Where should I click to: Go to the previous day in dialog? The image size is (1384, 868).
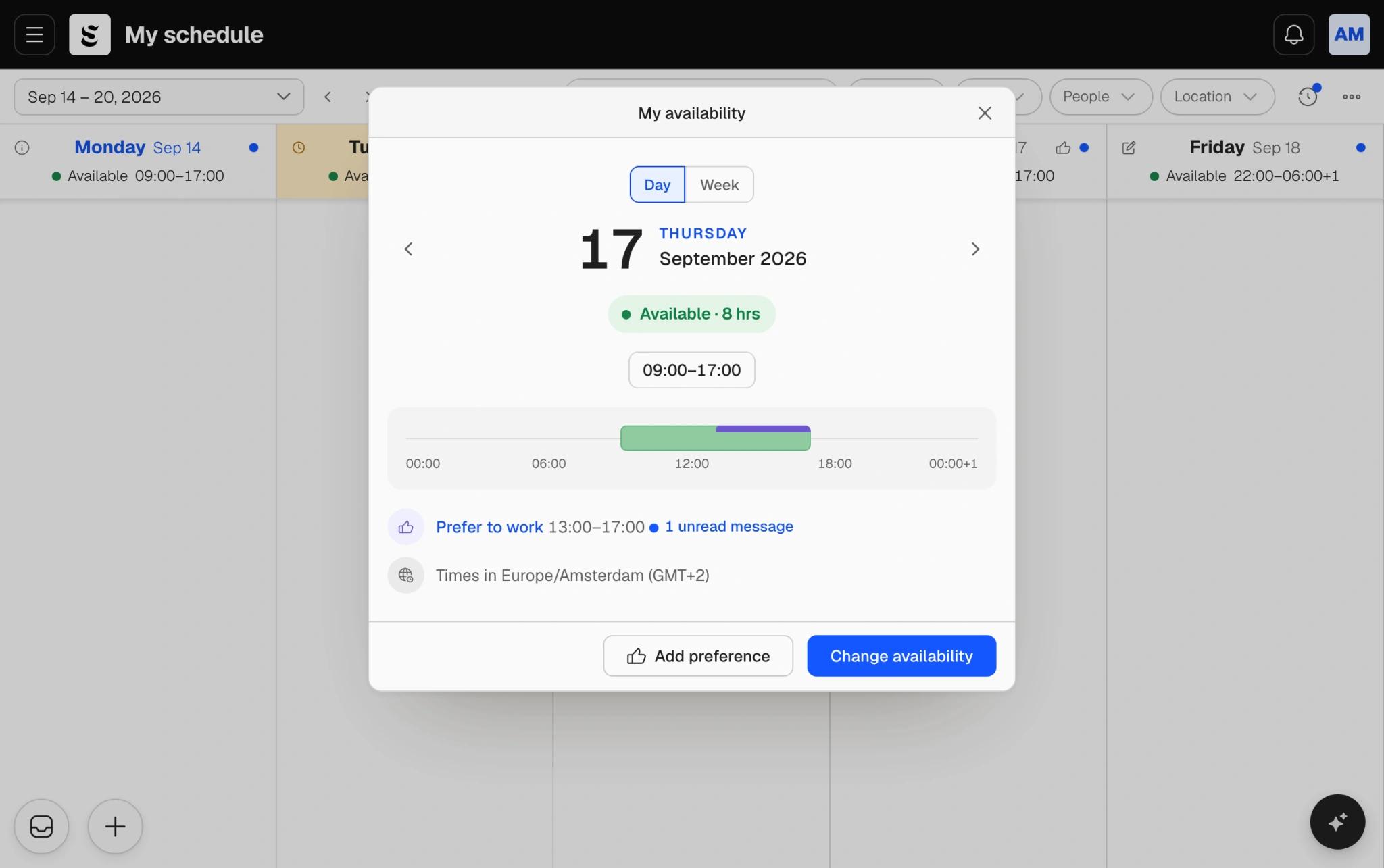408,249
